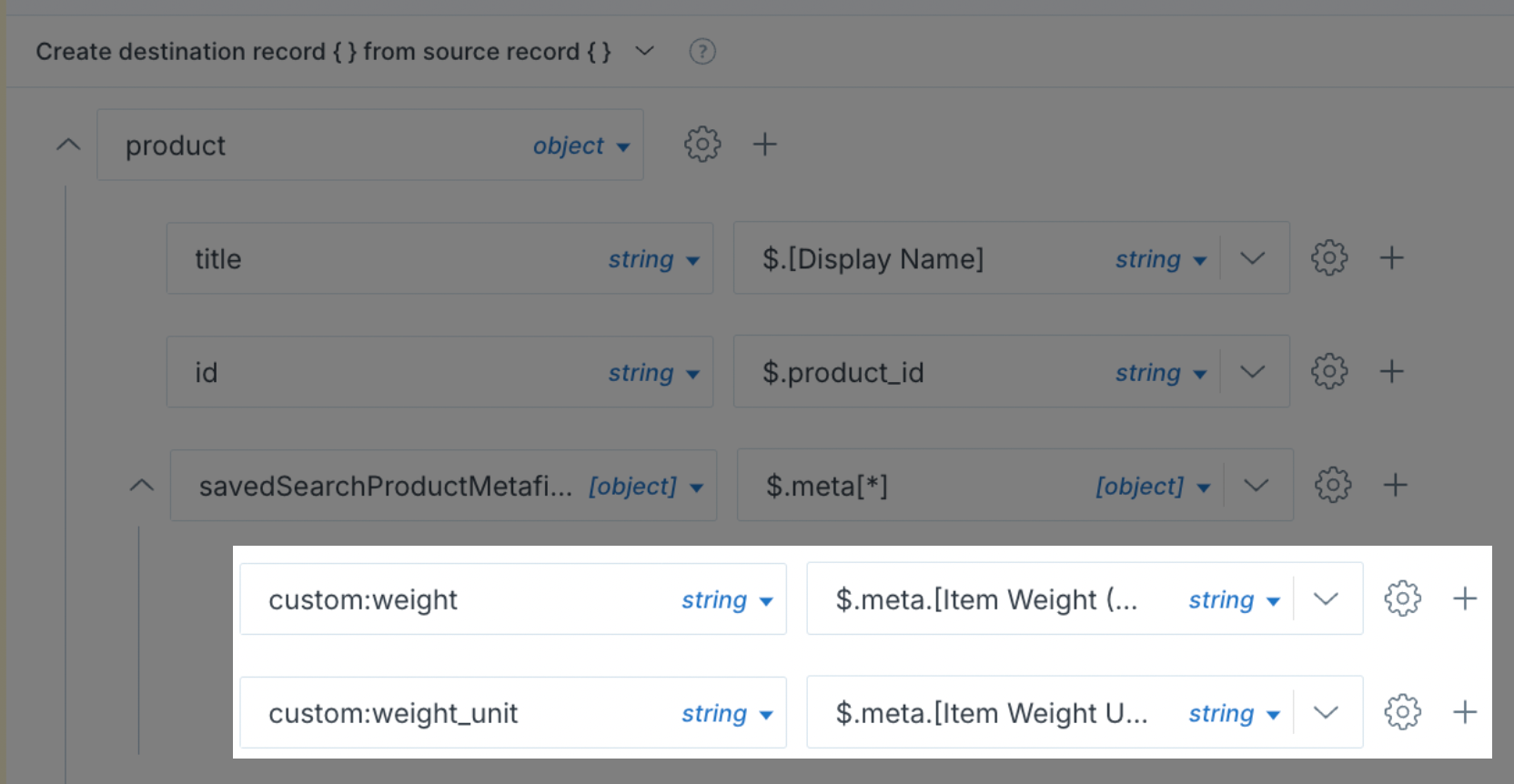Expand source chevron for $.product_id
The width and height of the screenshot is (1514, 784).
pos(1253,372)
